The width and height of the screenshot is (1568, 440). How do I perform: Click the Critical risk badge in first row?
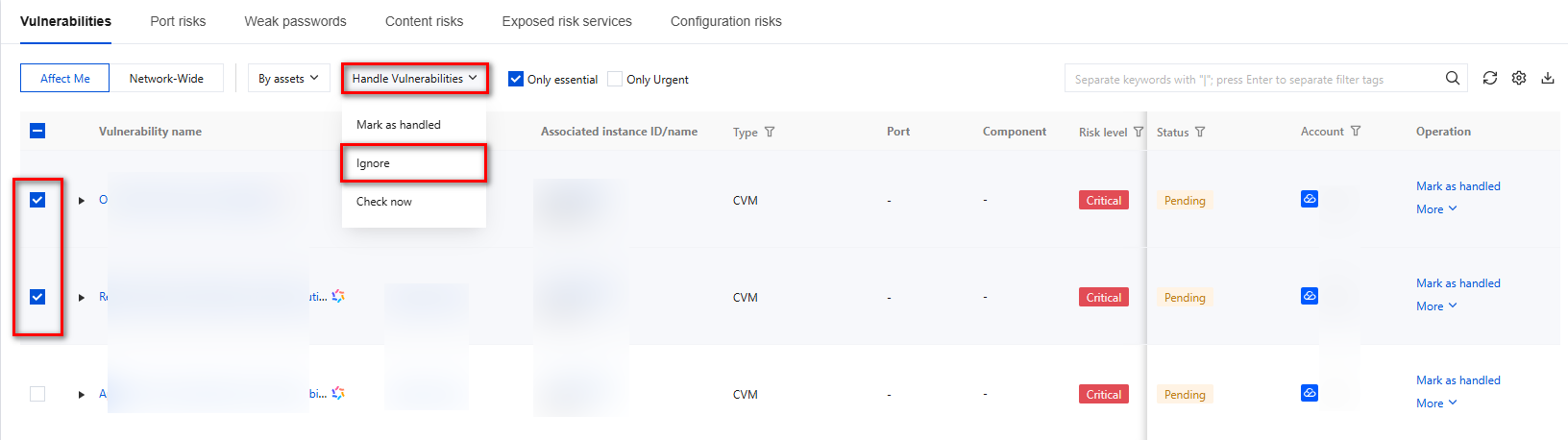pyautogui.click(x=1103, y=201)
